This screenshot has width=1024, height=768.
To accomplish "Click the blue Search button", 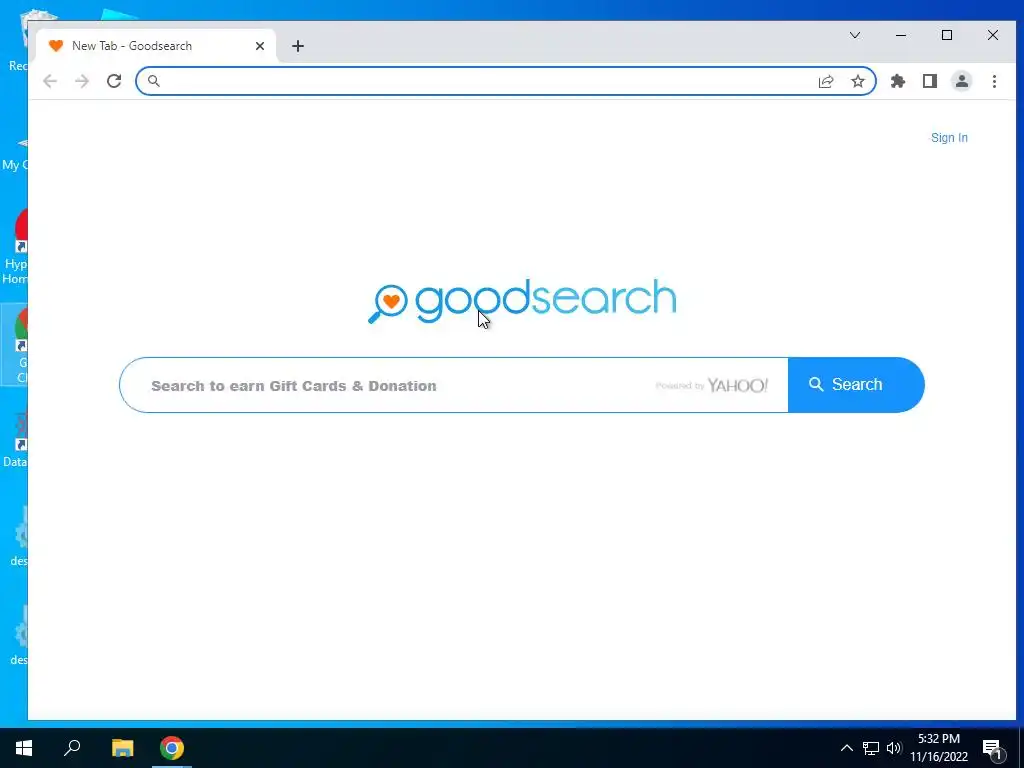I will click(856, 385).
